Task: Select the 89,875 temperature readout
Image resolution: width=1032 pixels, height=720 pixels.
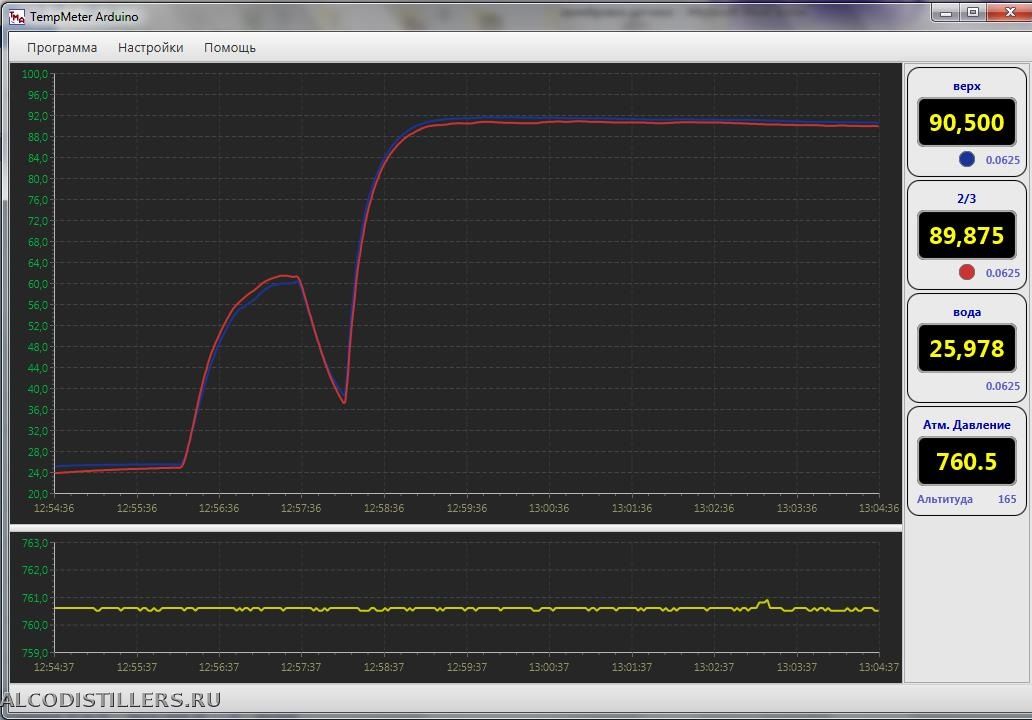Action: click(966, 235)
